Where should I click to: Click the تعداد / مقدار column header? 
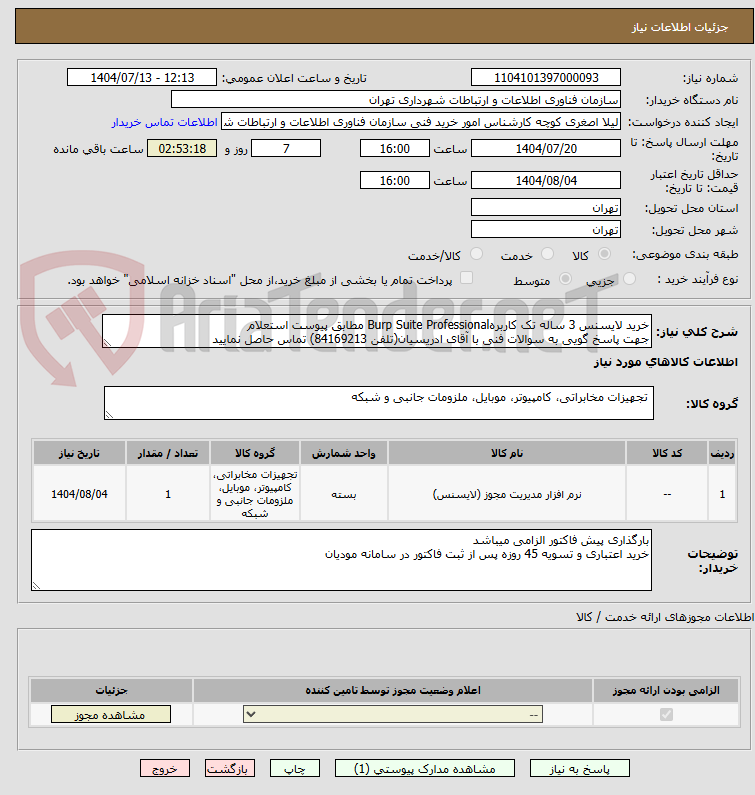pos(168,453)
